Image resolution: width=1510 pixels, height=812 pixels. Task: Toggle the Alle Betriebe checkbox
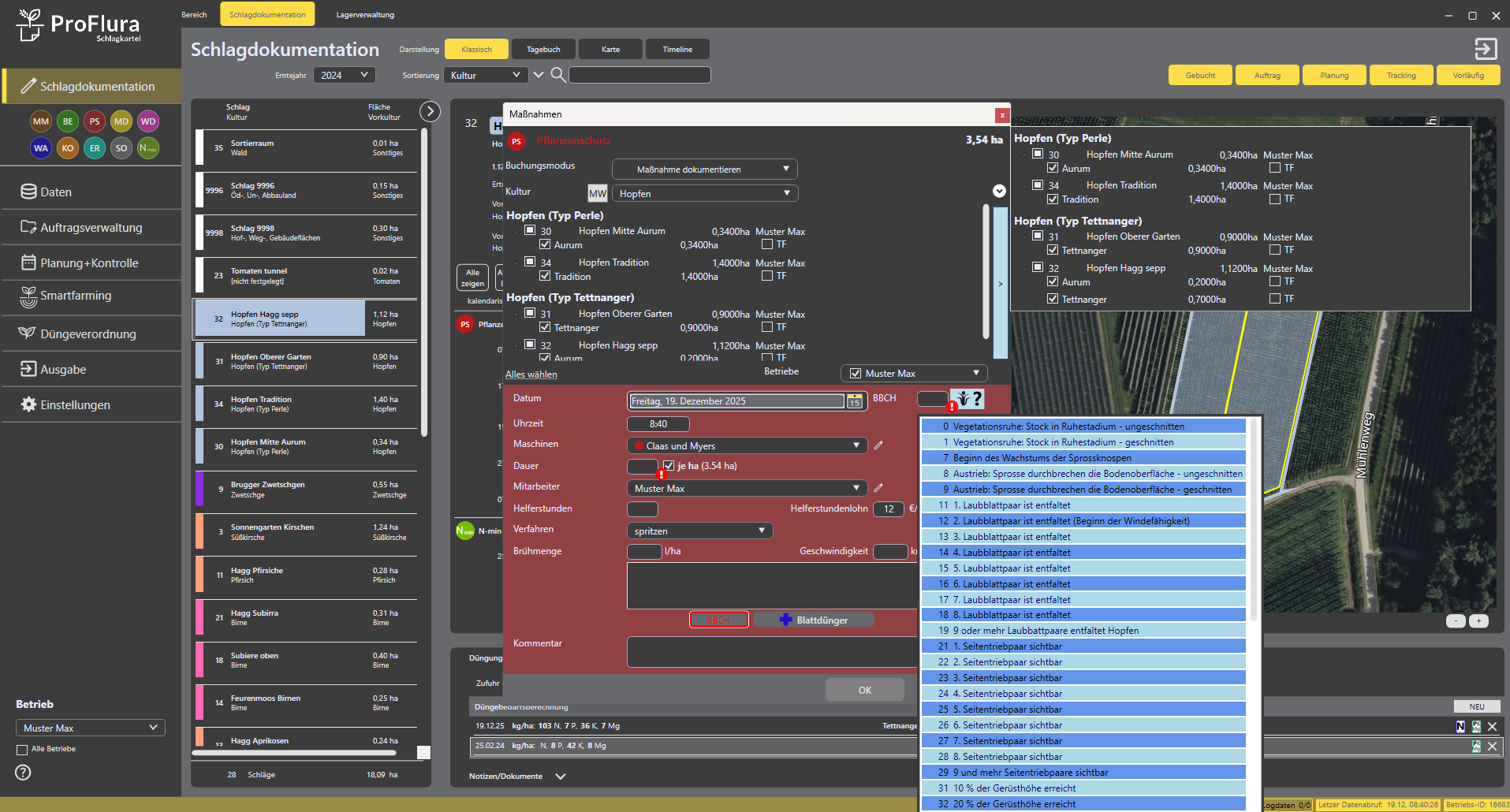pyautogui.click(x=22, y=749)
